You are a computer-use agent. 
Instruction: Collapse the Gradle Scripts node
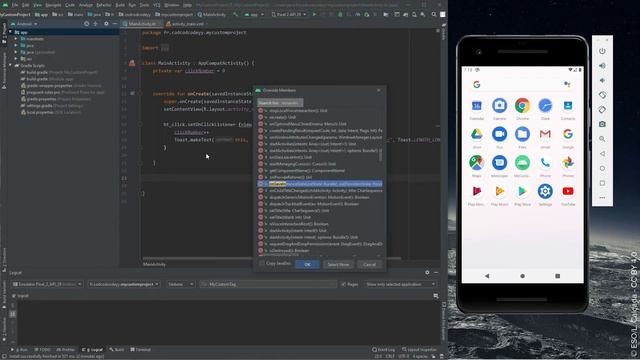(x=11, y=65)
